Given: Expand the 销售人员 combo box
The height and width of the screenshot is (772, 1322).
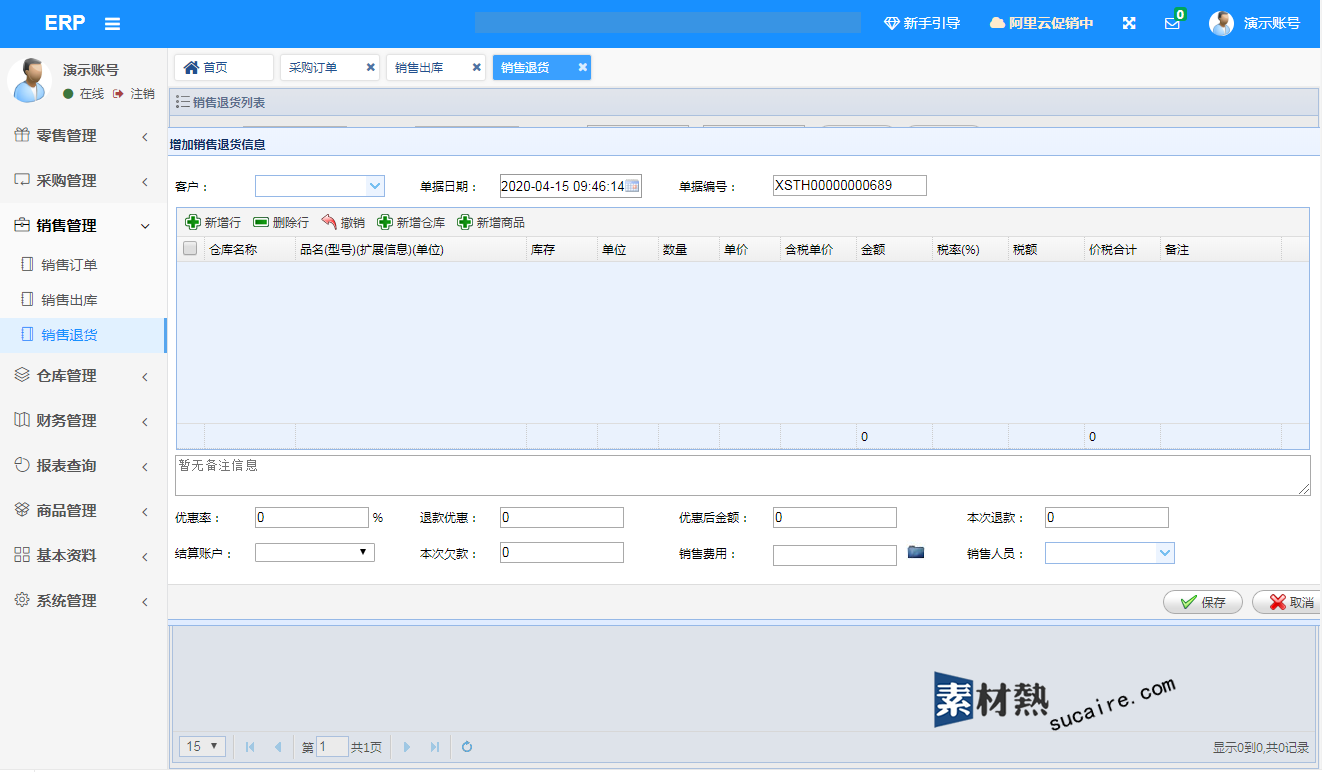Looking at the screenshot, I should click(1164, 553).
